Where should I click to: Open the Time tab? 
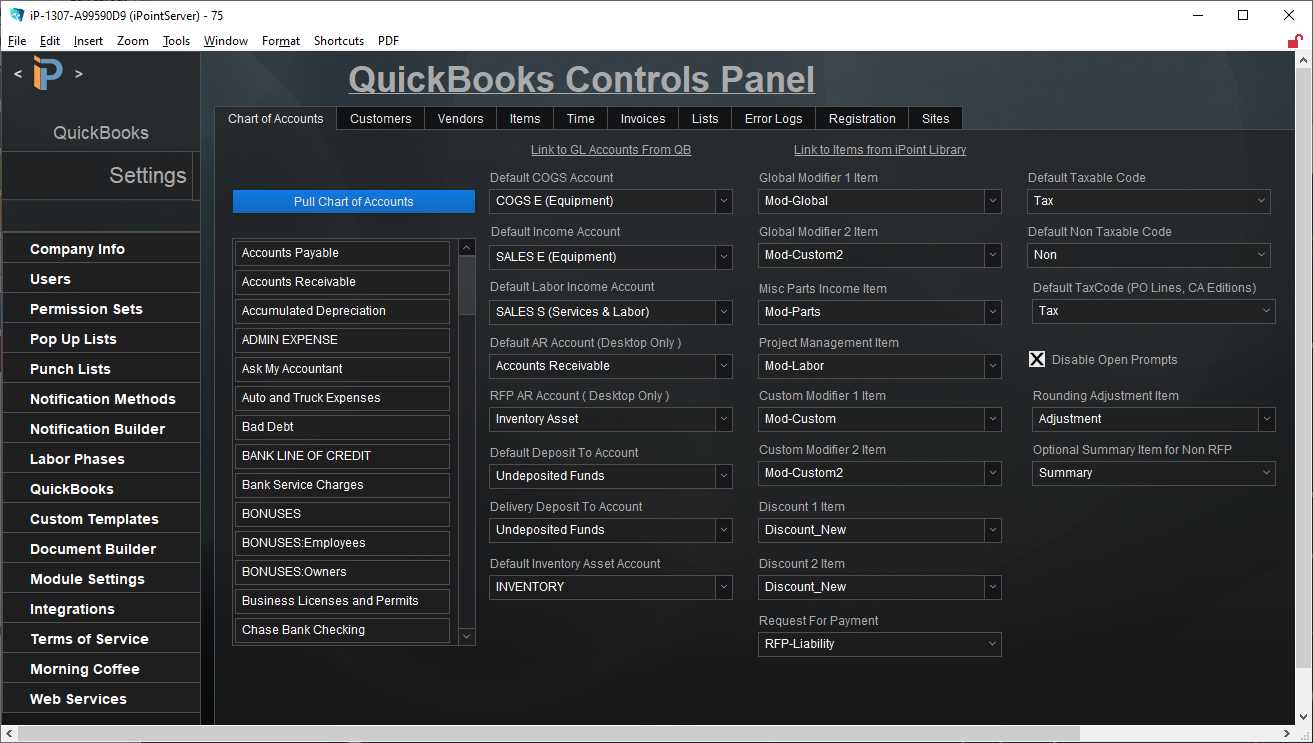(581, 118)
